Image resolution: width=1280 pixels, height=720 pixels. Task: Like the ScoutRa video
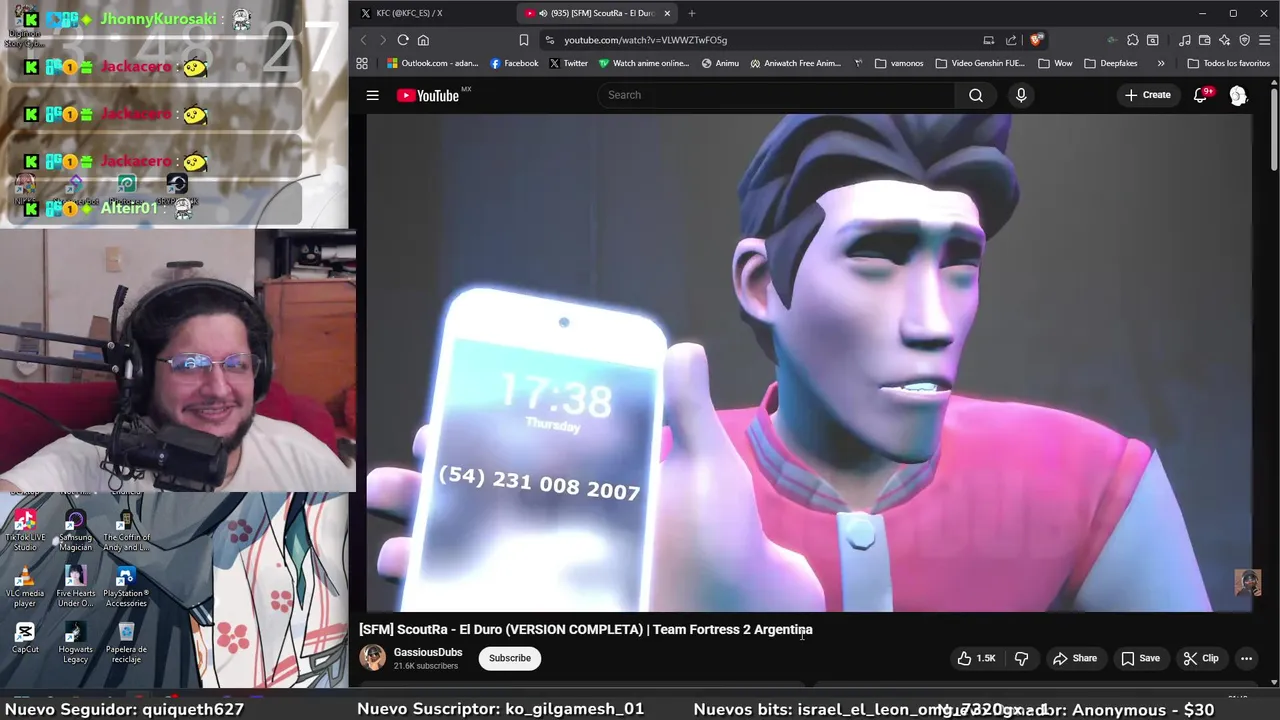pos(976,658)
